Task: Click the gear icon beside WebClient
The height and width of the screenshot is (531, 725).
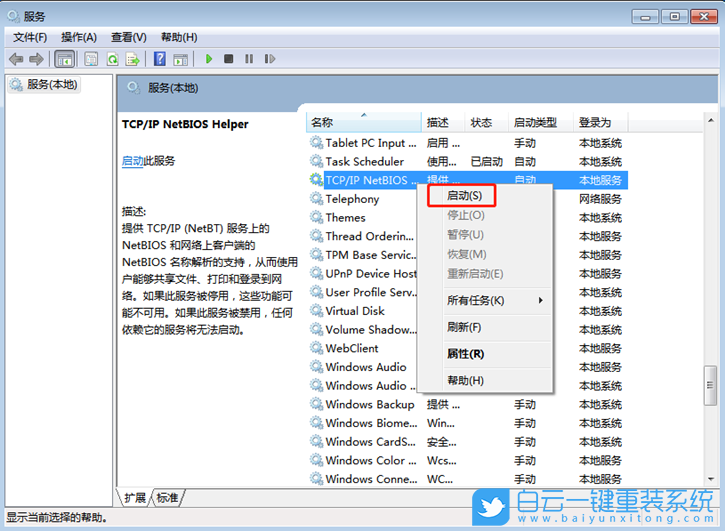Action: point(316,348)
